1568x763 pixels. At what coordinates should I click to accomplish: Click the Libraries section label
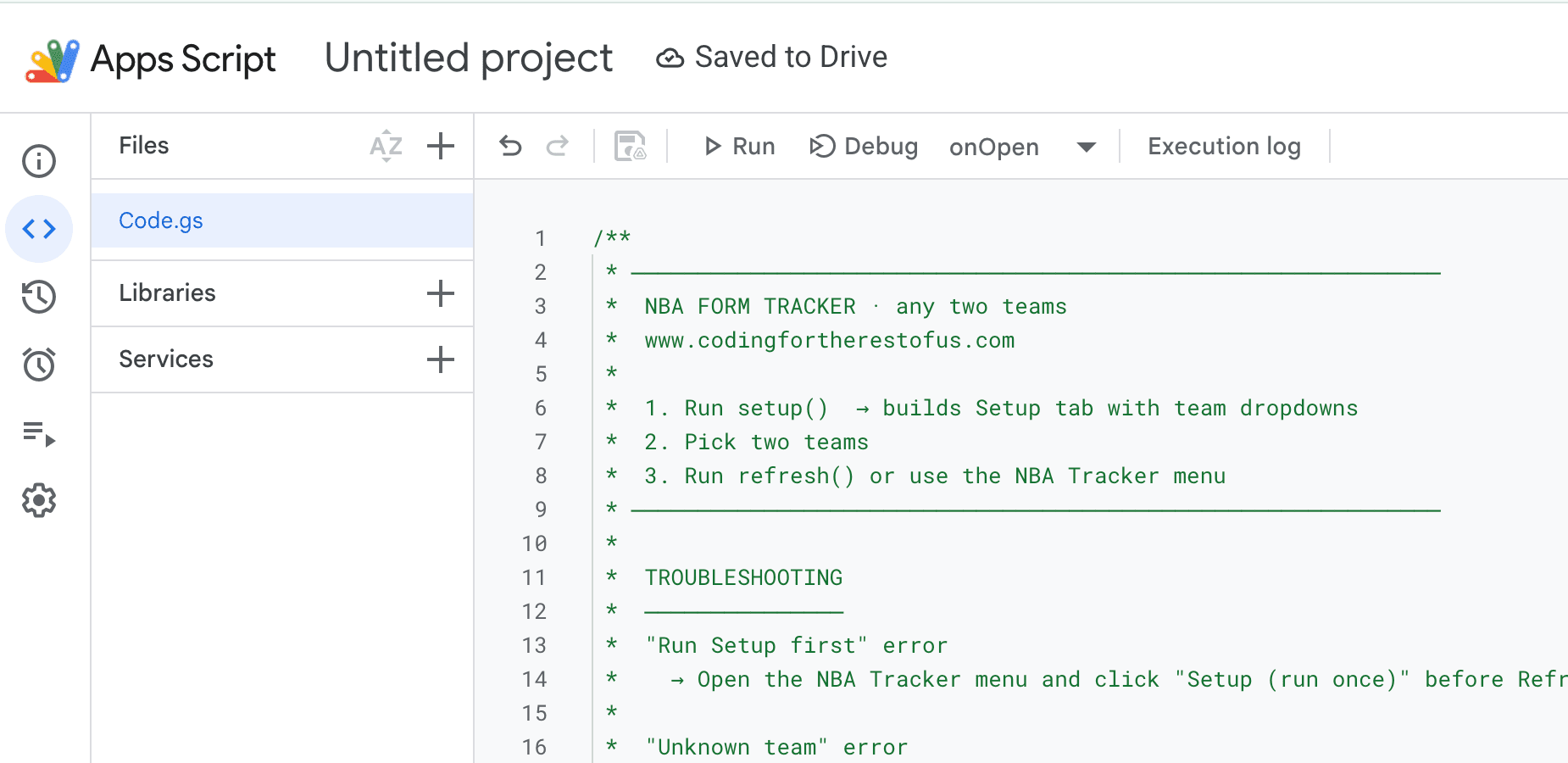[167, 293]
